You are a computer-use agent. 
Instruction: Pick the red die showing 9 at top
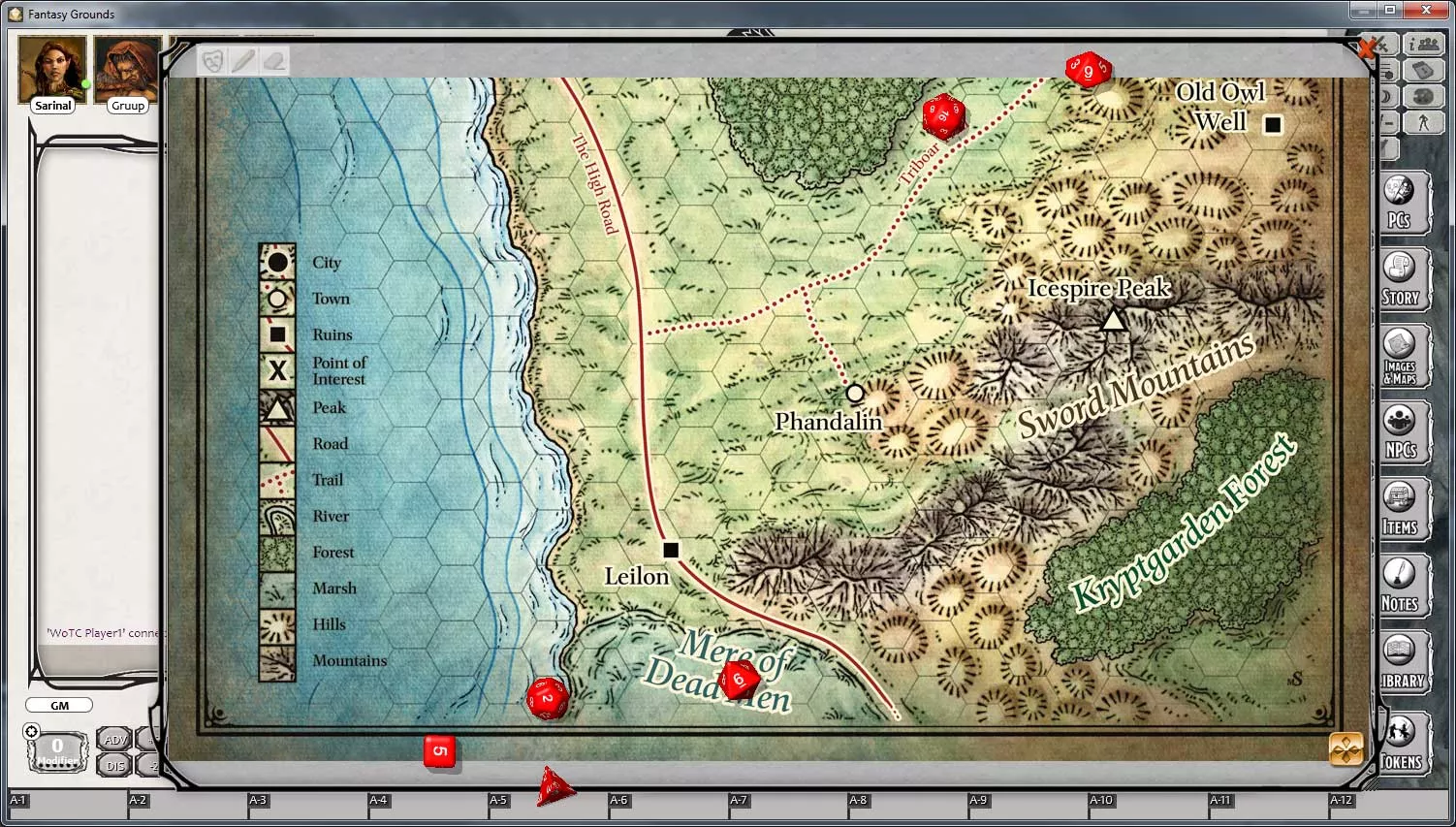pyautogui.click(x=1087, y=70)
